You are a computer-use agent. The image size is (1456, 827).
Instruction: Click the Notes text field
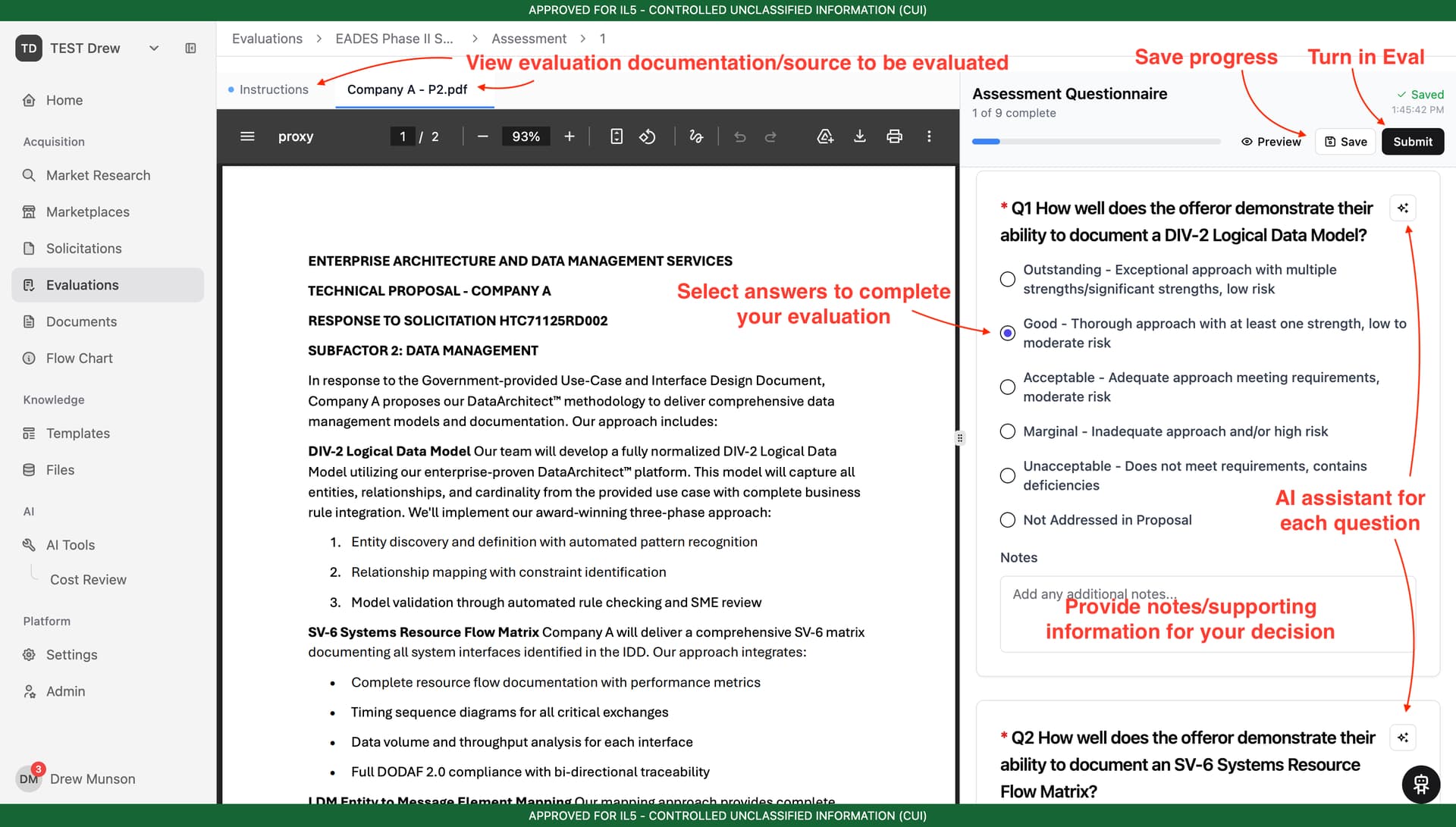point(1207,614)
